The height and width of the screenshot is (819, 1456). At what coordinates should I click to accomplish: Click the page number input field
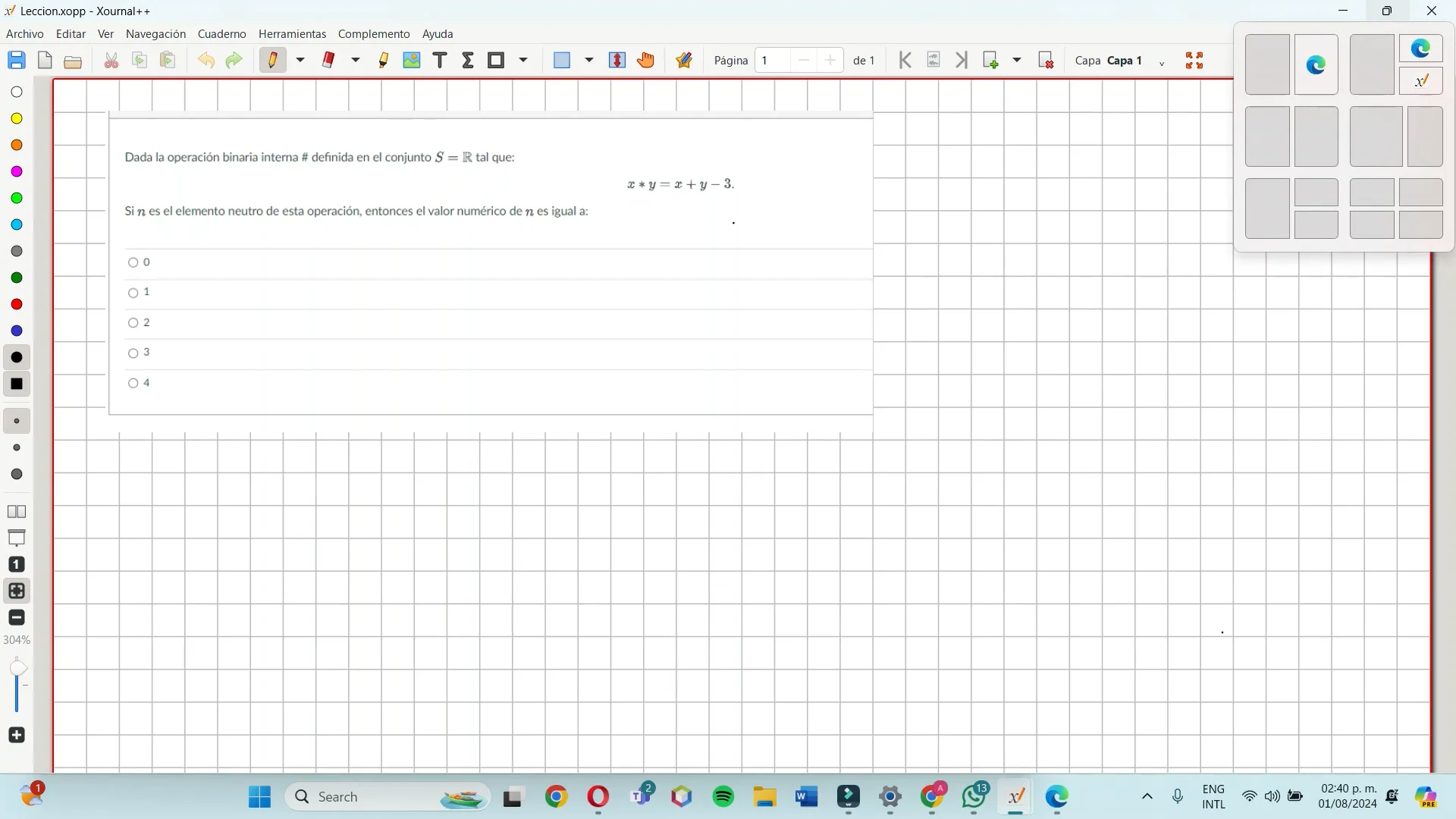(773, 61)
